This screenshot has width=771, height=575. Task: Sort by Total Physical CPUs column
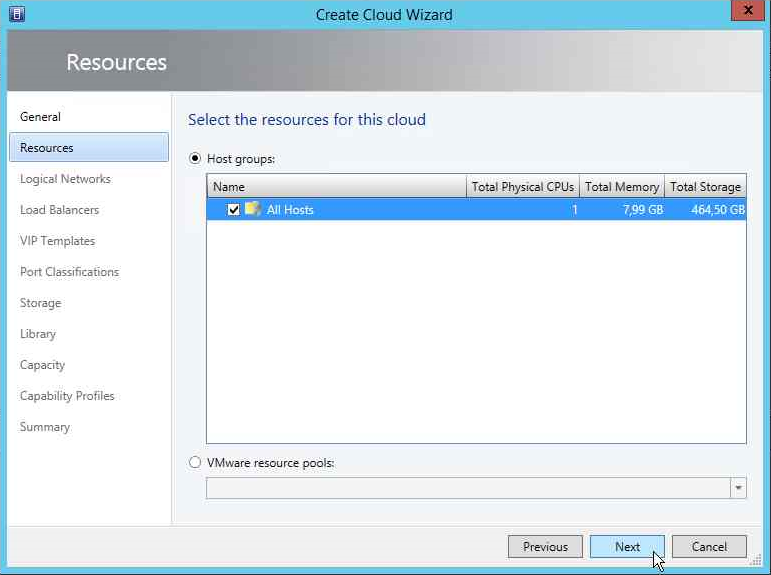point(523,187)
